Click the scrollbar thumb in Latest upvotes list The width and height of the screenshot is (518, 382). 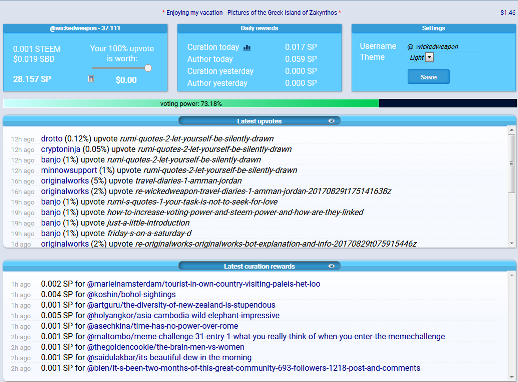point(512,163)
